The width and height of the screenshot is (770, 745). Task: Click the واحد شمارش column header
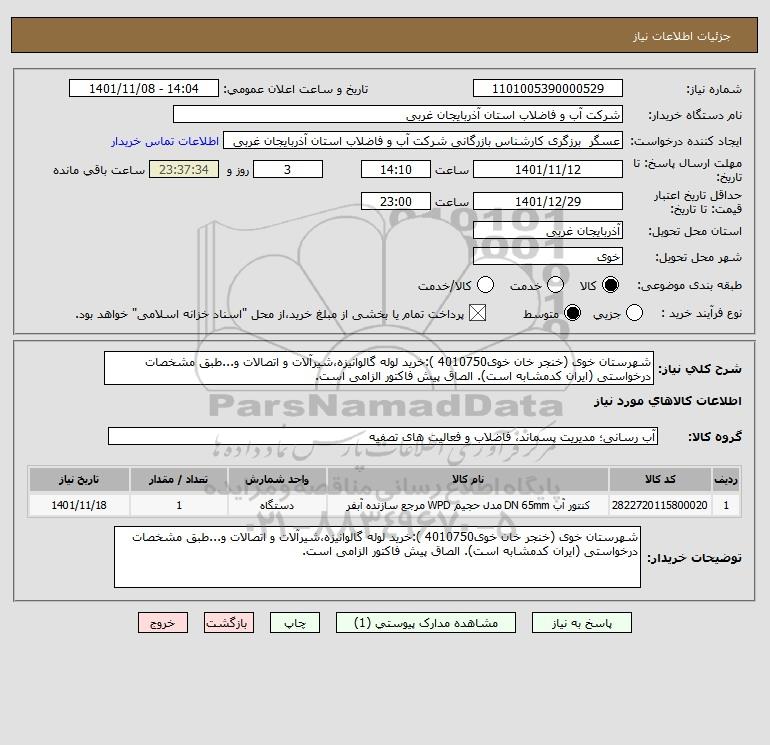coord(277,479)
